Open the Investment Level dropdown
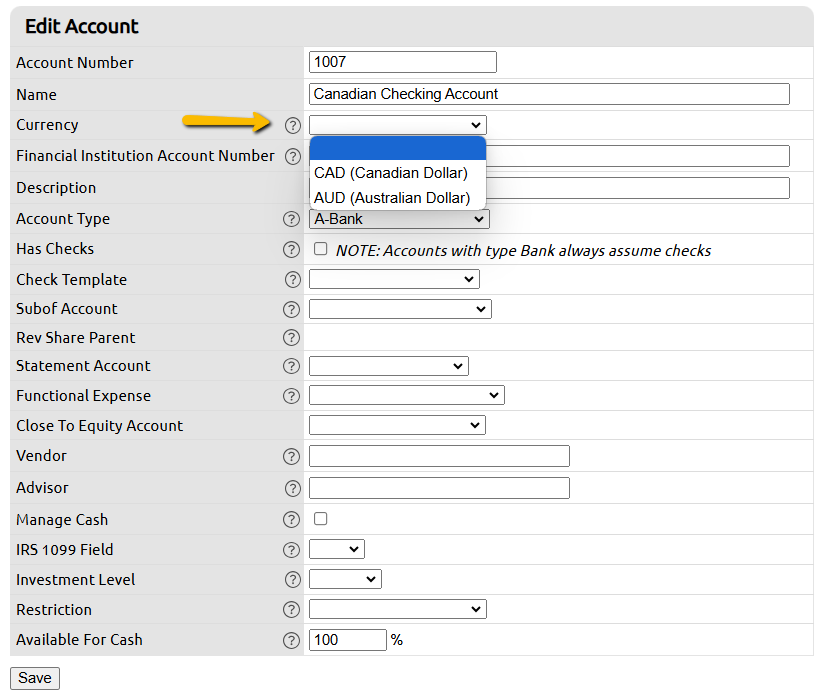 coord(345,579)
